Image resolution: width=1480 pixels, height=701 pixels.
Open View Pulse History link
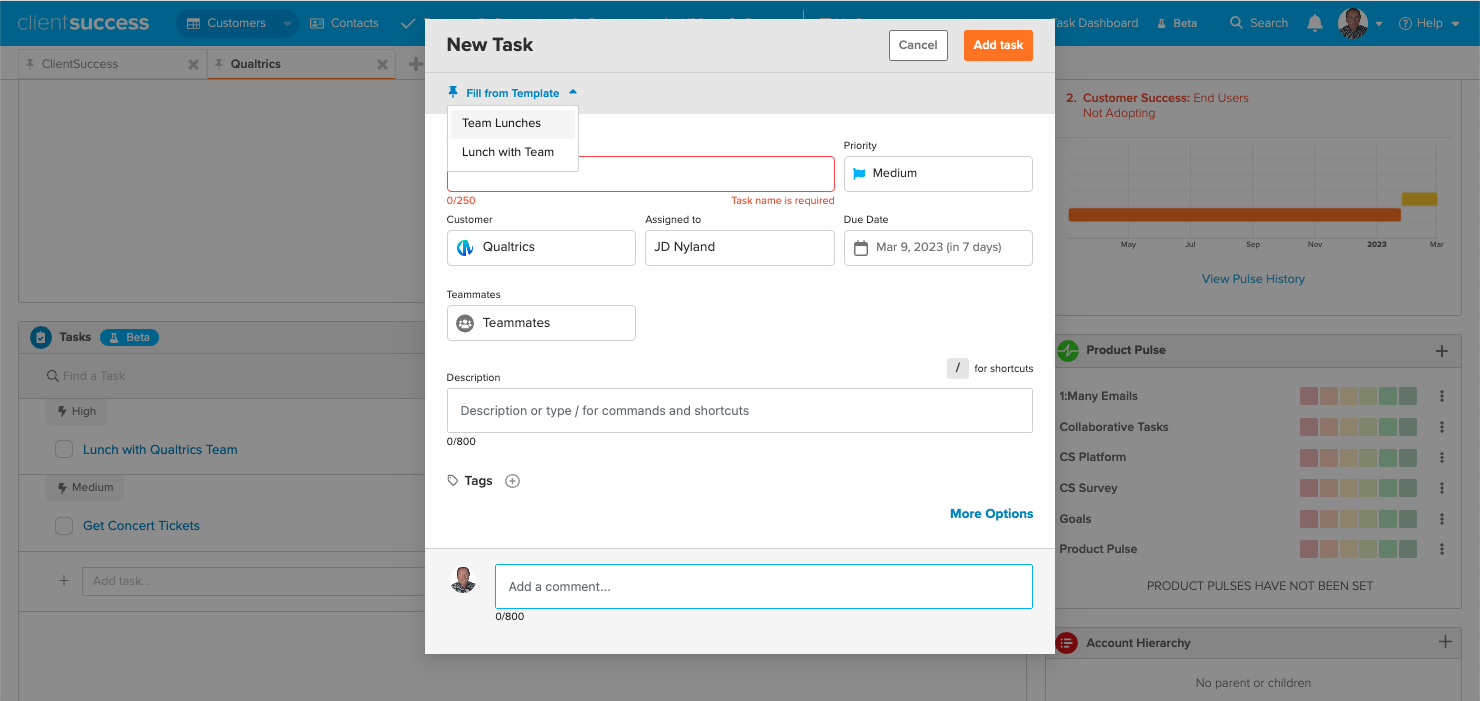tap(1253, 279)
